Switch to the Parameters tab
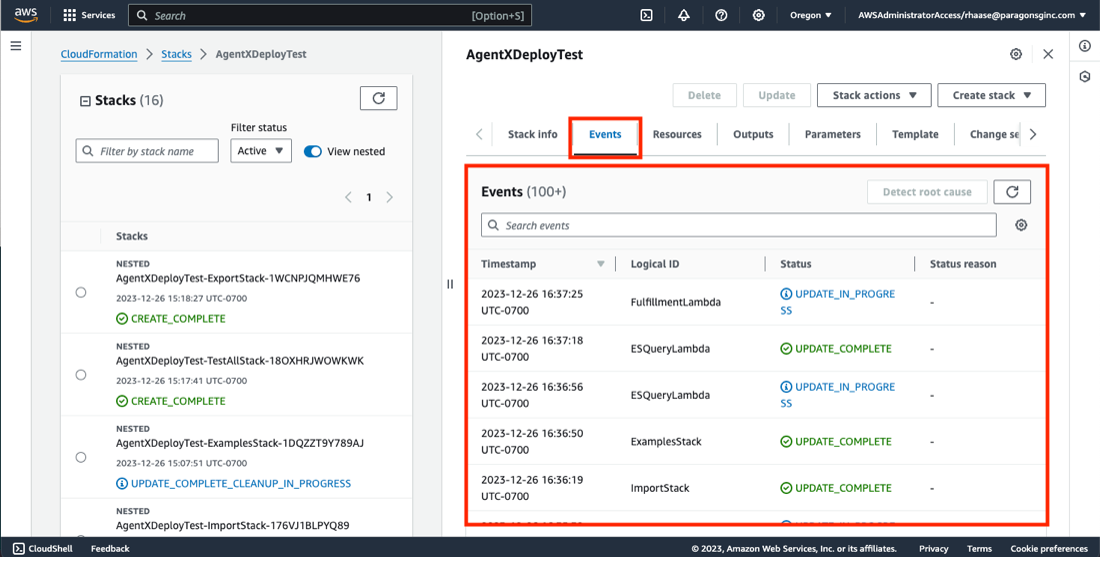 [x=833, y=134]
